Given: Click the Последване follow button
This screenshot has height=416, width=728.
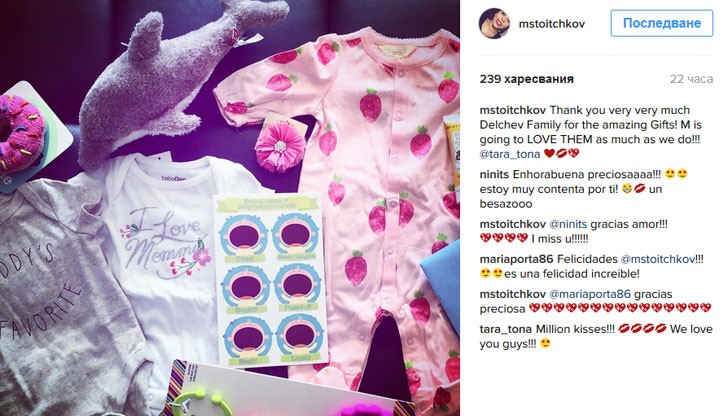Looking at the screenshot, I should pyautogui.click(x=662, y=23).
